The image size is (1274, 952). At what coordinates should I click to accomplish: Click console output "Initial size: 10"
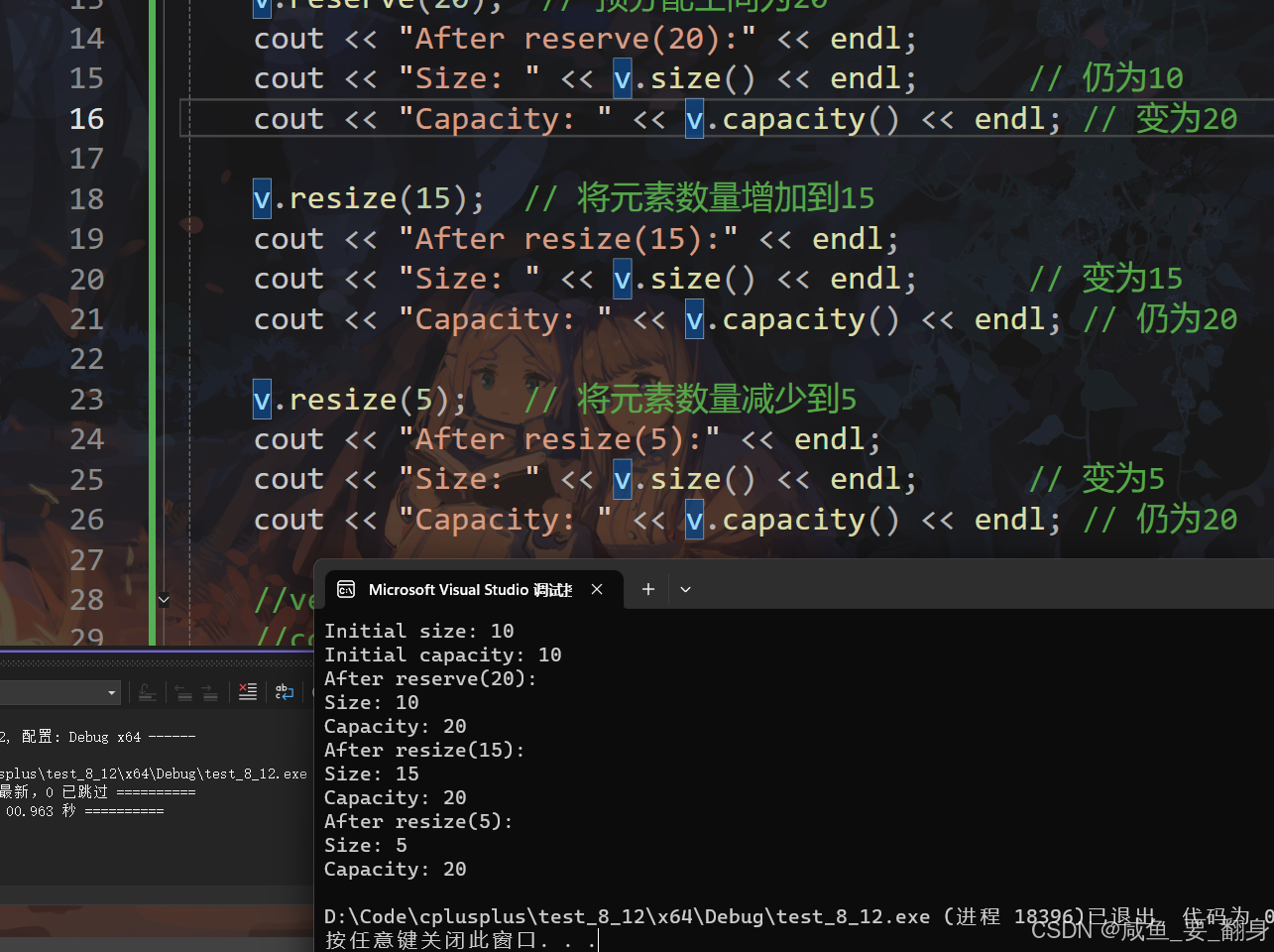pos(419,631)
